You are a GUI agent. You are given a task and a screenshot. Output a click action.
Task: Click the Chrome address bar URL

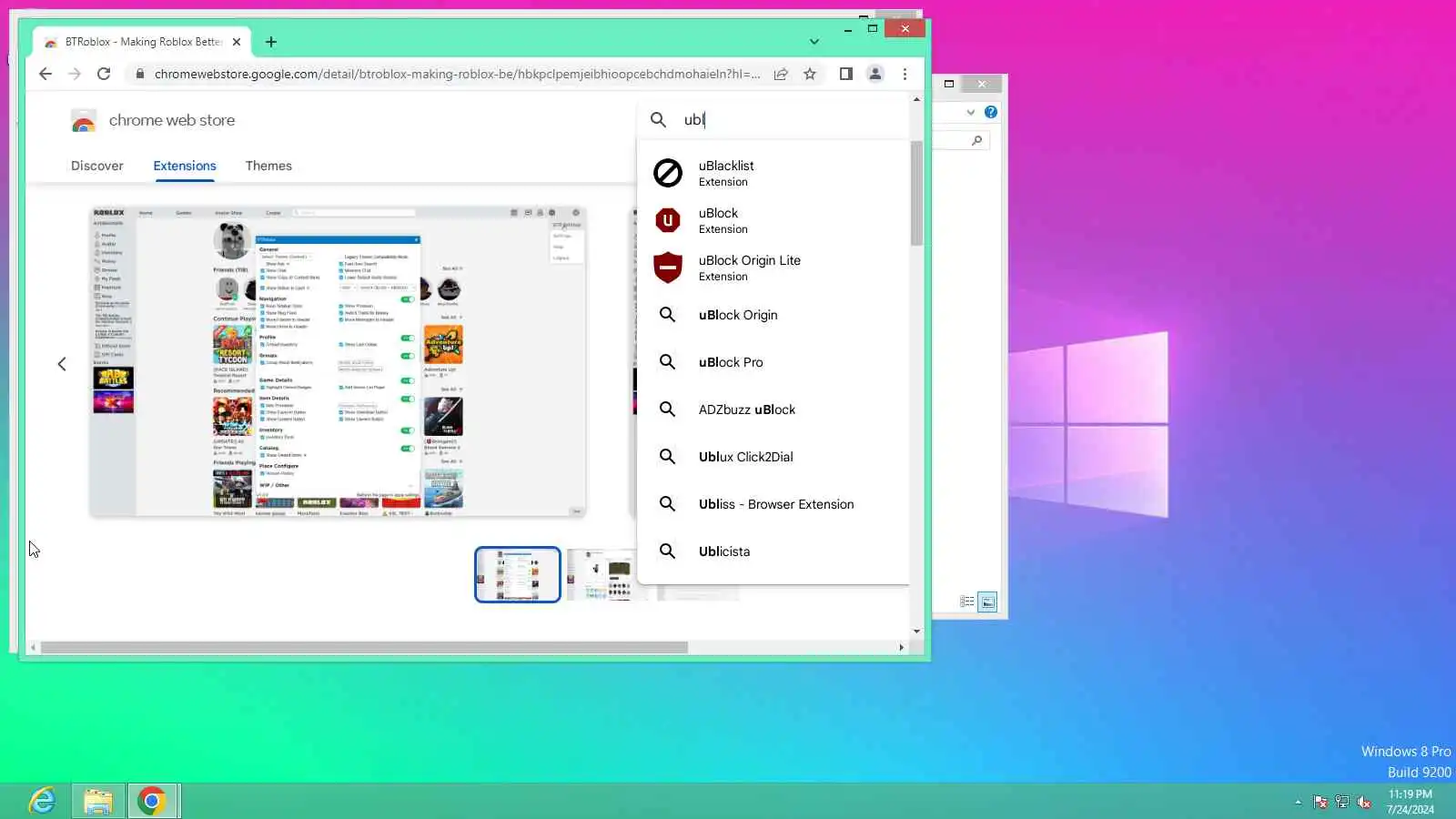(x=457, y=74)
